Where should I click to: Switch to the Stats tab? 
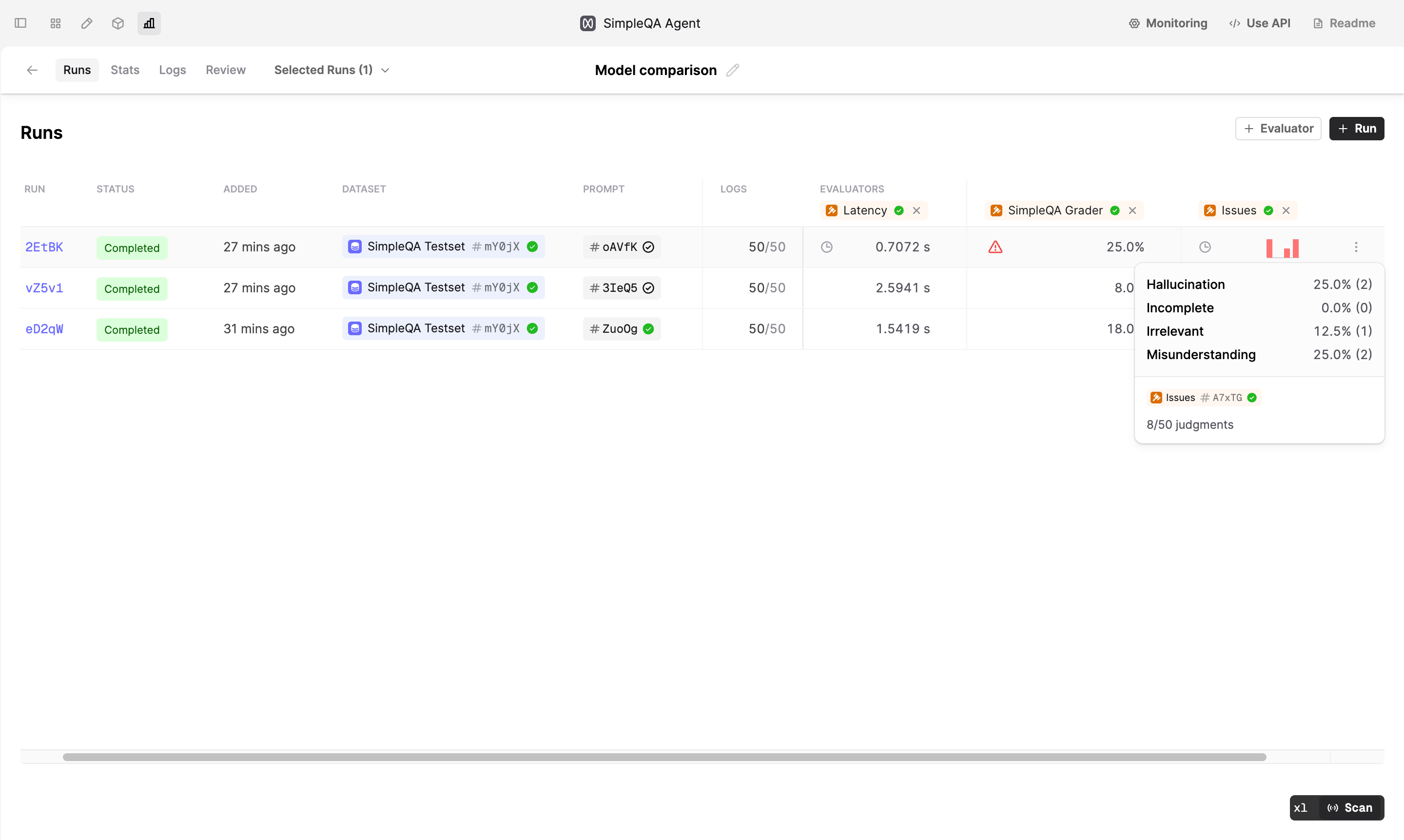tap(125, 70)
